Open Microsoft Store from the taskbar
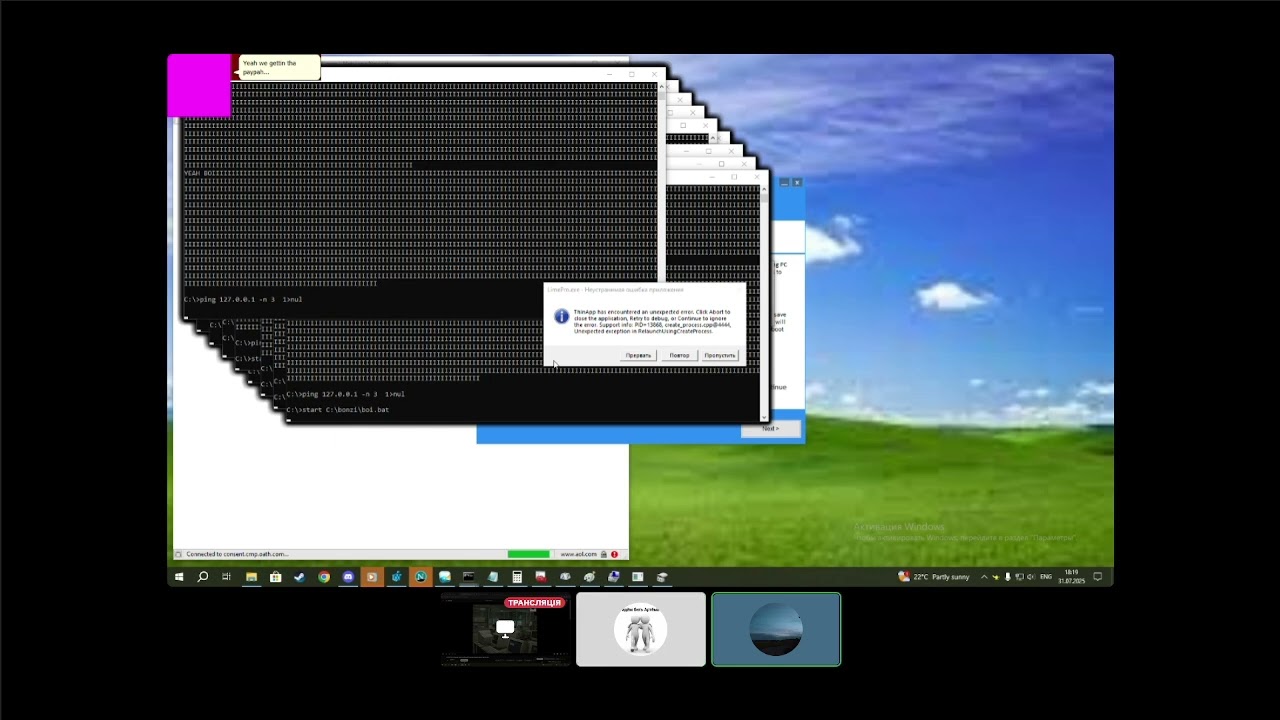This screenshot has height=720, width=1280. point(275,577)
